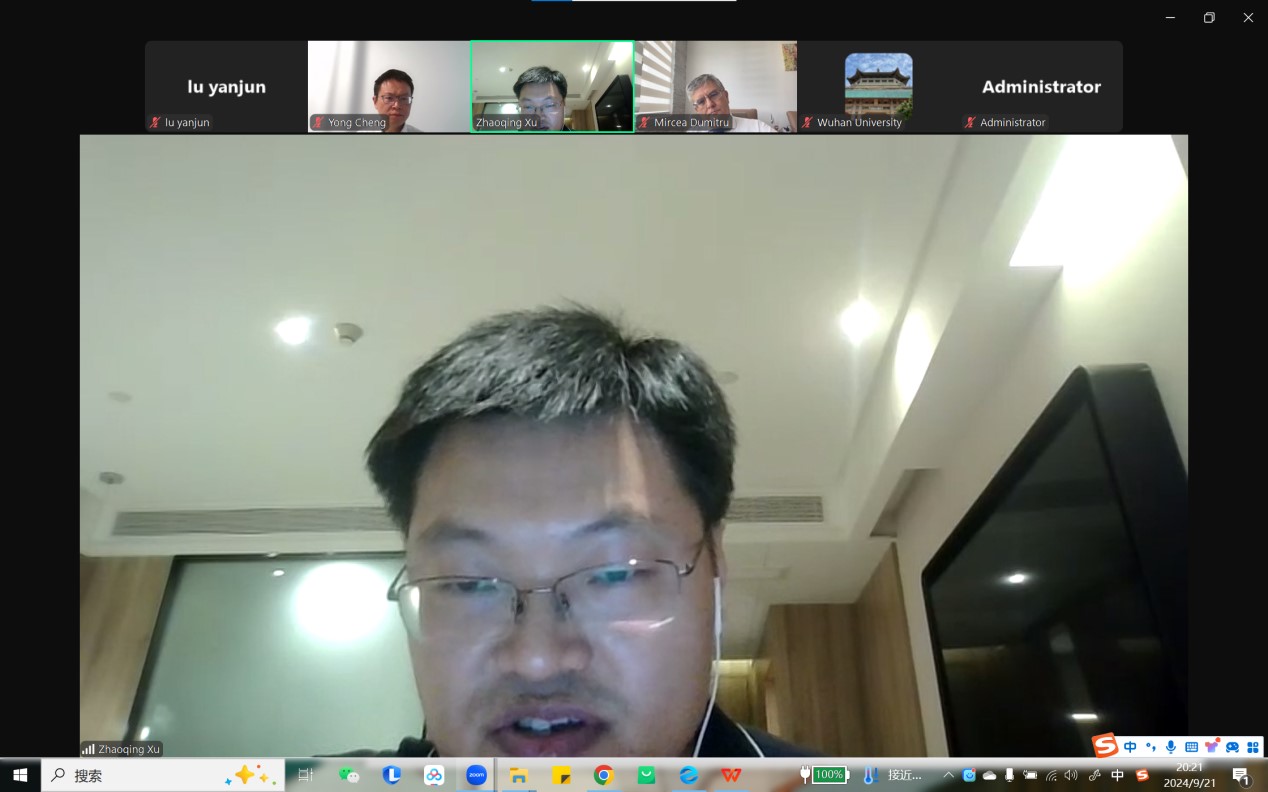This screenshot has height=792, width=1268.
Task: Open the volume control in system tray
Action: tap(1071, 775)
